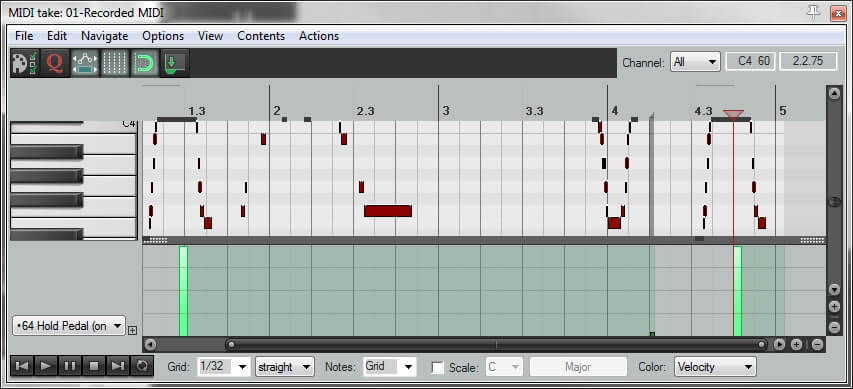Screen dimensions: 853x389
Task: Toggle CC selection follows notes icon
Action: pyautogui.click(x=85, y=63)
